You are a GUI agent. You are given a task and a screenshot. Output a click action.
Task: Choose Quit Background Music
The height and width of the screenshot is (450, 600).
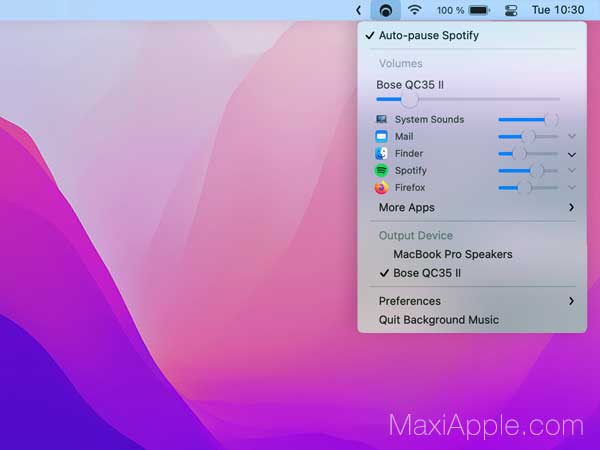(x=472, y=320)
